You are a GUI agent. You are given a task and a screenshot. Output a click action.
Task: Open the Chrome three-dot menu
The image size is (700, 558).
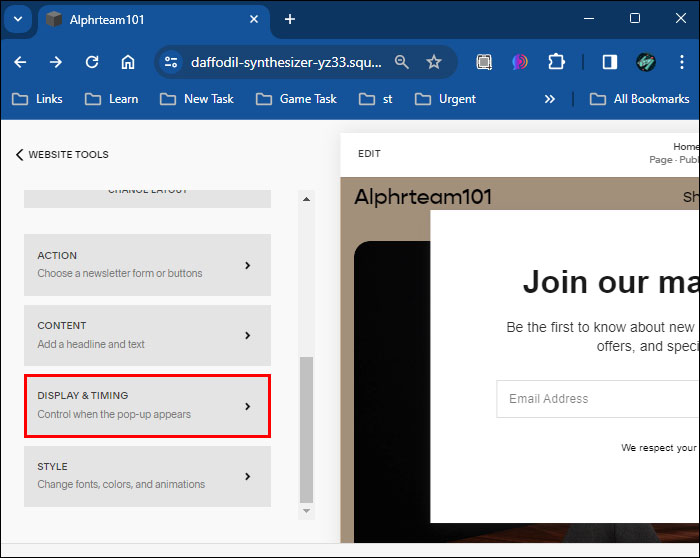[x=681, y=62]
